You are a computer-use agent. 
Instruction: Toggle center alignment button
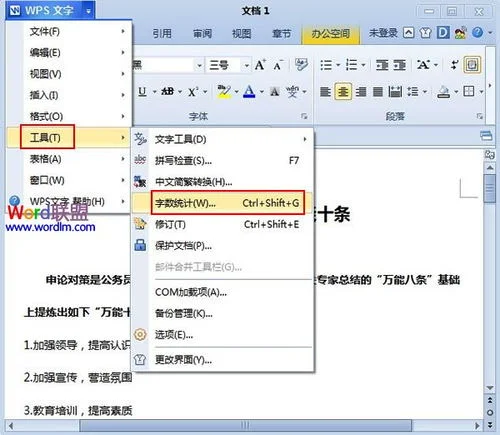pos(343,91)
